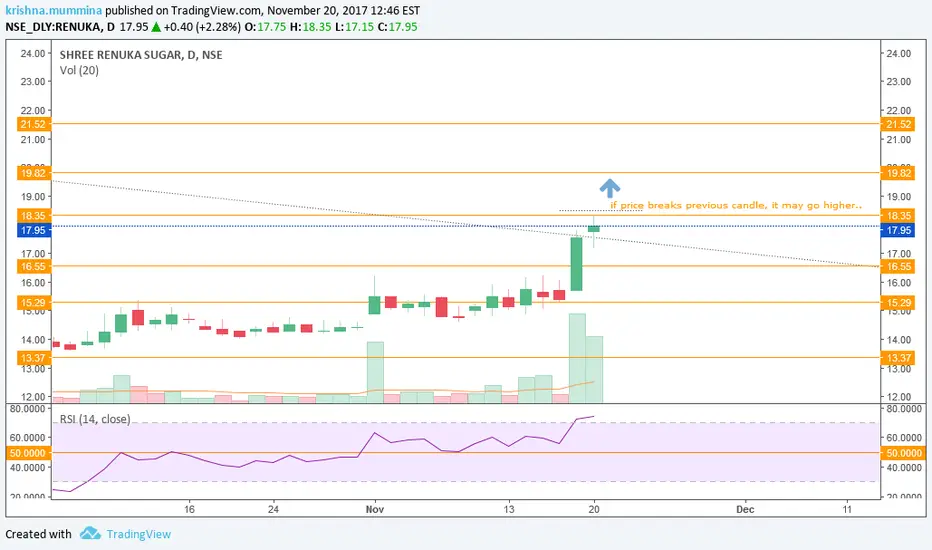The width and height of the screenshot is (932, 550).
Task: Click the green up triangle beside 17.95
Action: pos(156,27)
